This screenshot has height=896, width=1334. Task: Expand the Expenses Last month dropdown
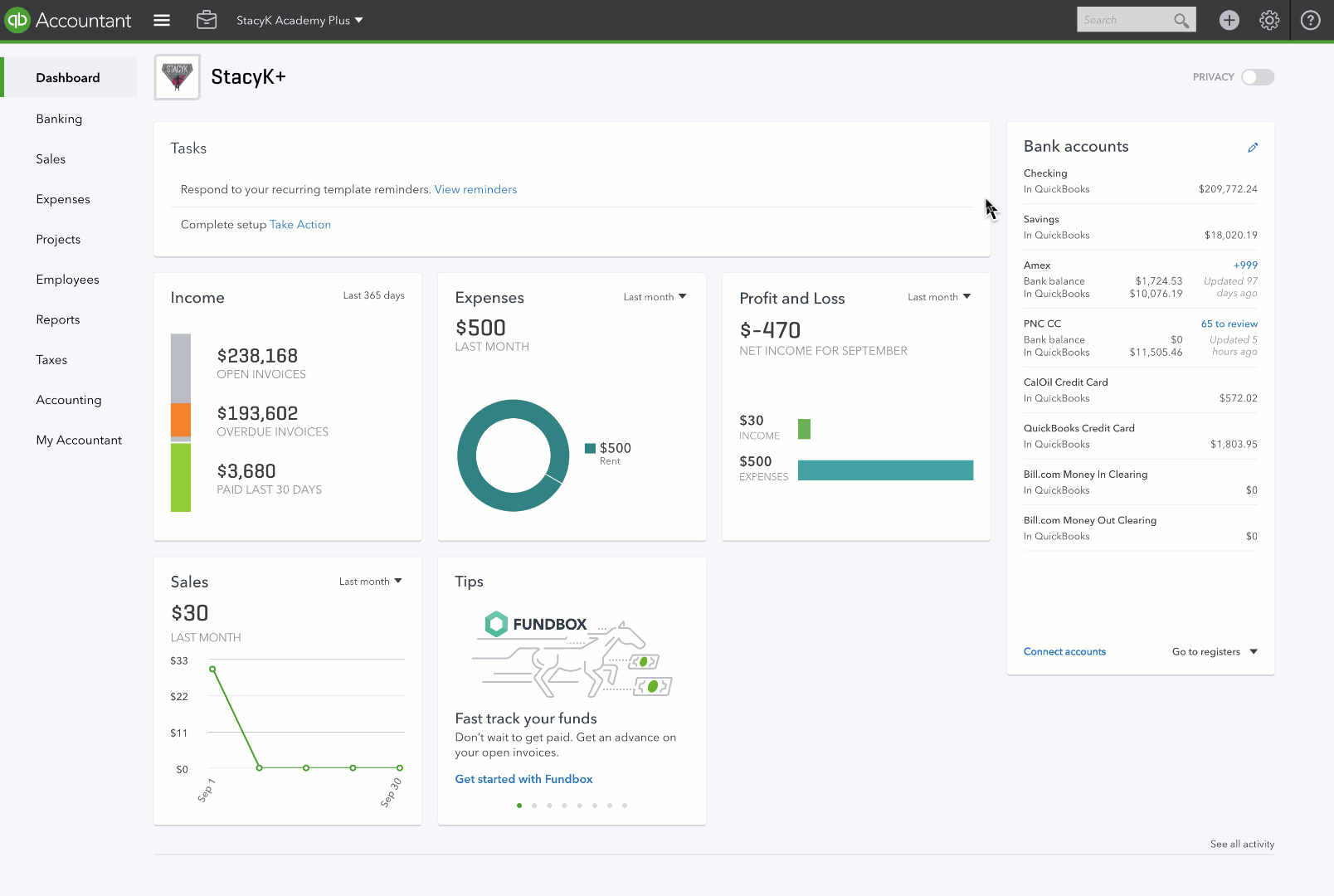655,297
